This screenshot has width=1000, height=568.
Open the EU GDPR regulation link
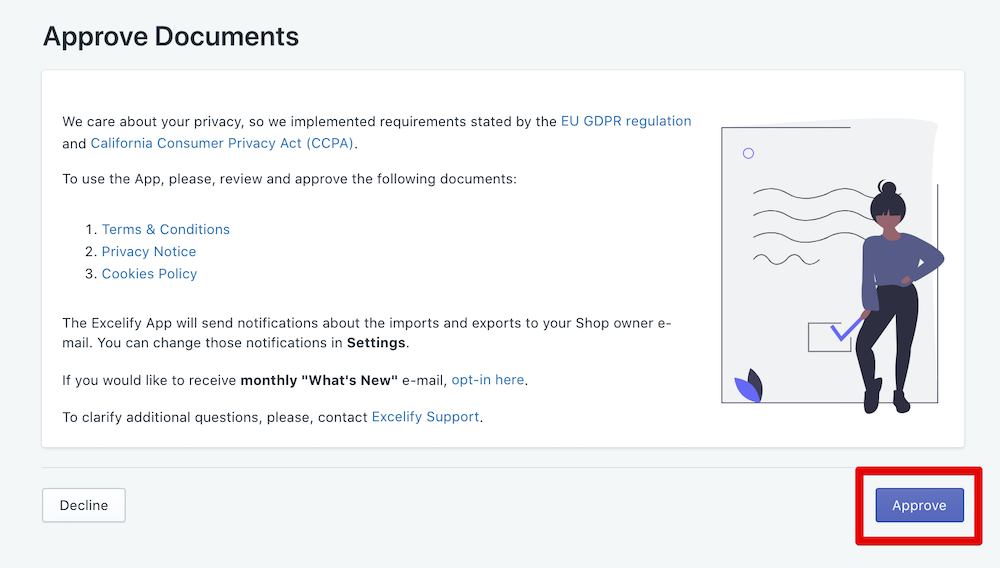(626, 121)
